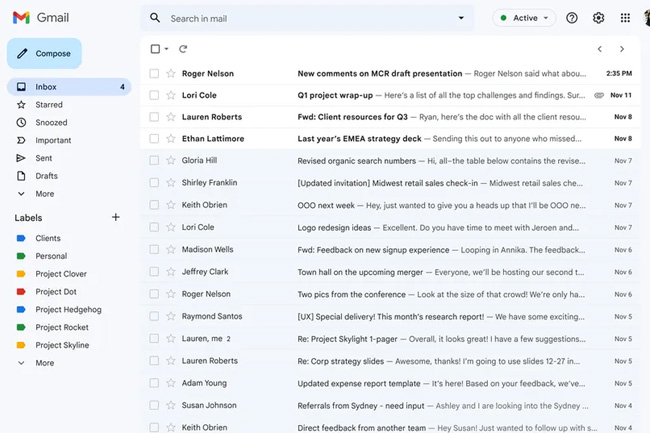Star the Adam Young email
The image size is (650, 433).
[171, 383]
